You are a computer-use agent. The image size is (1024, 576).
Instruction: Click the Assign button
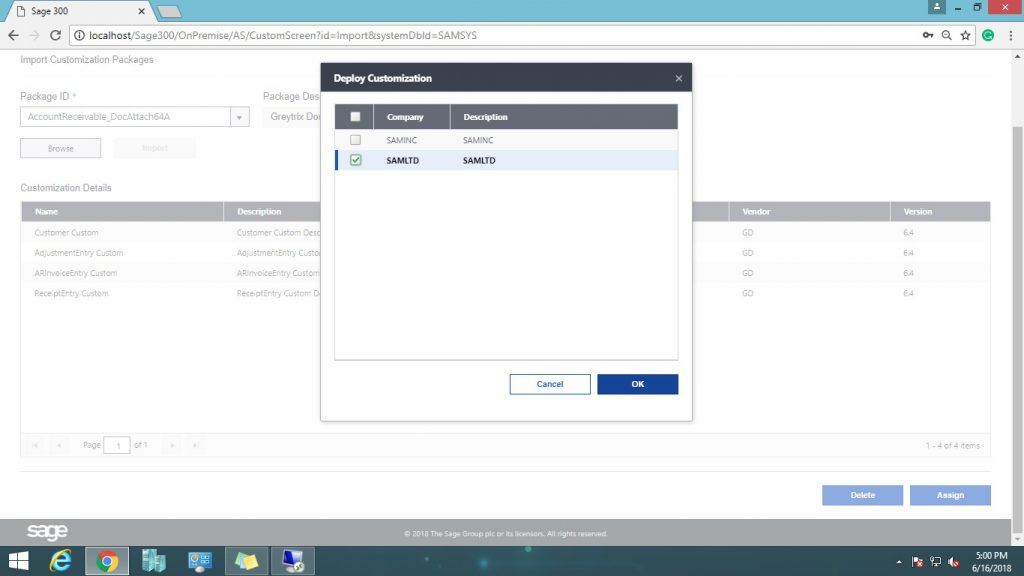(x=950, y=495)
